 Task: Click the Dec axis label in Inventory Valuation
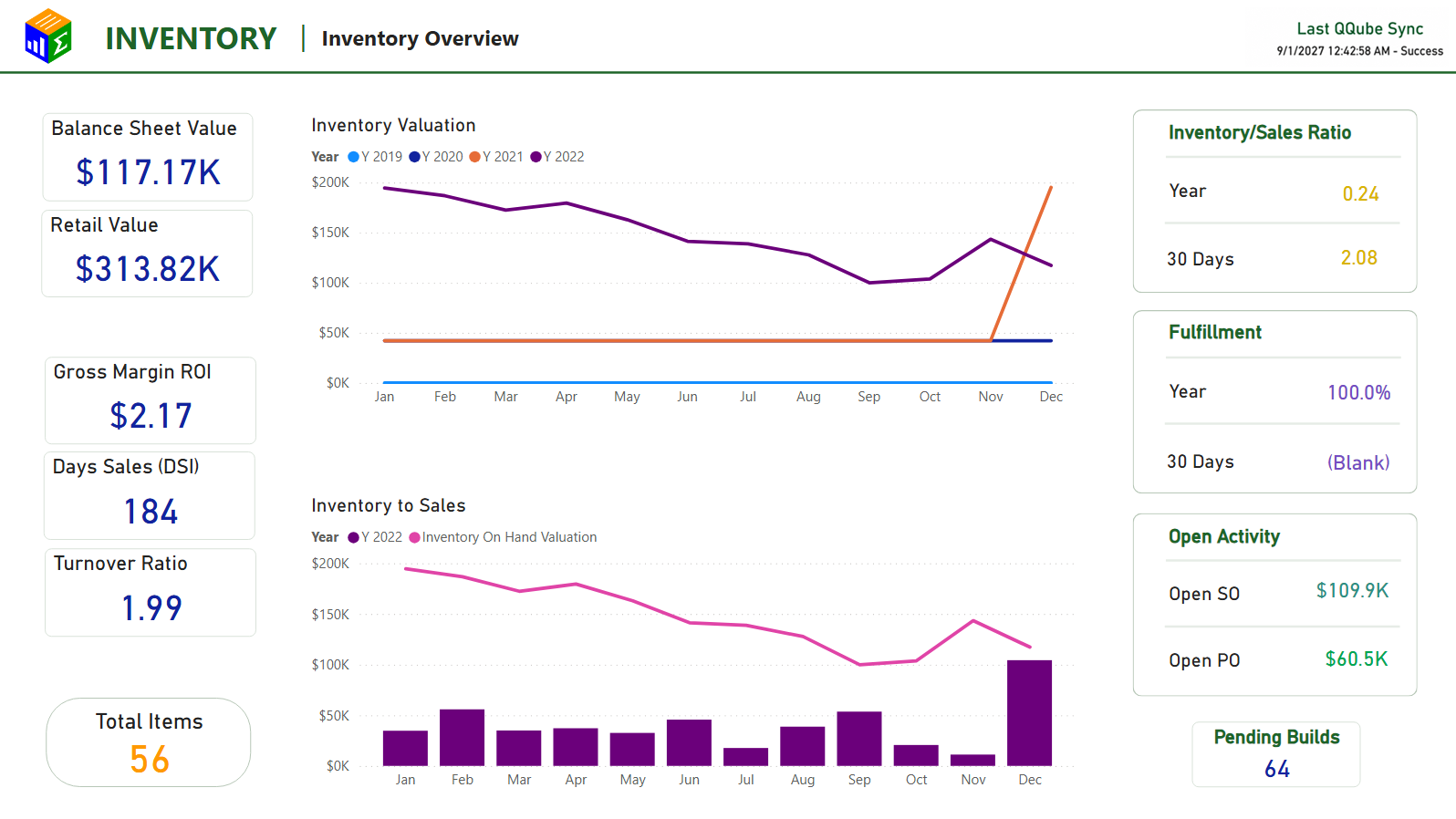[1051, 397]
